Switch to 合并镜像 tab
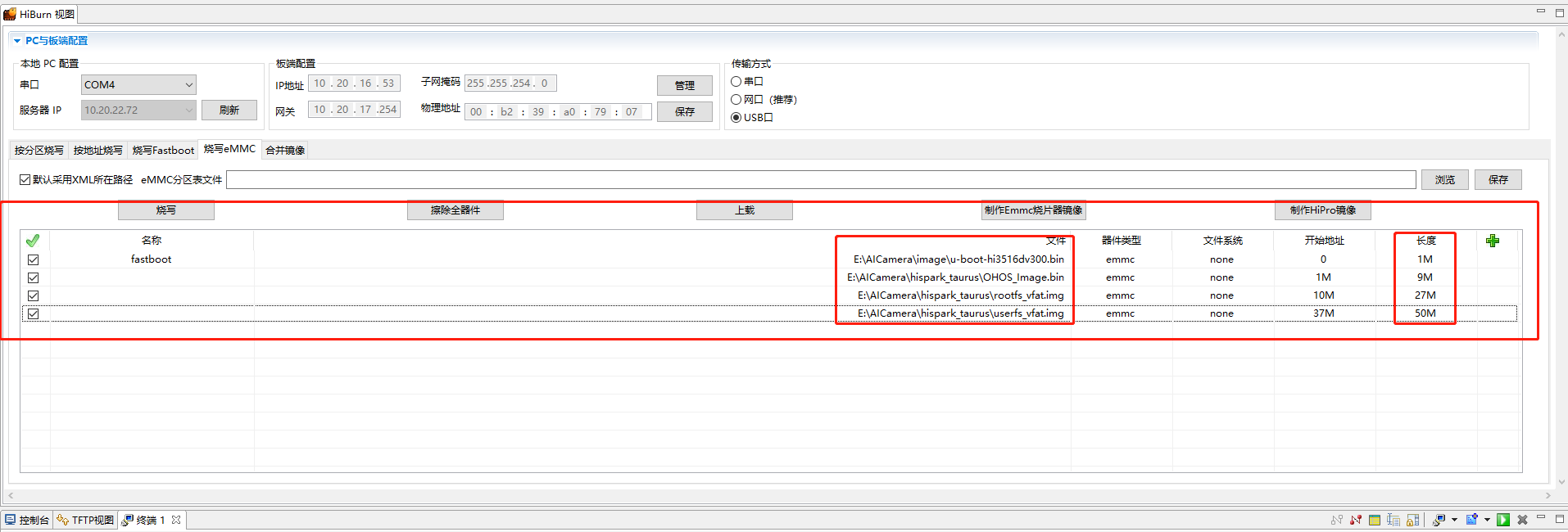1568x532 pixels. pyautogui.click(x=285, y=150)
